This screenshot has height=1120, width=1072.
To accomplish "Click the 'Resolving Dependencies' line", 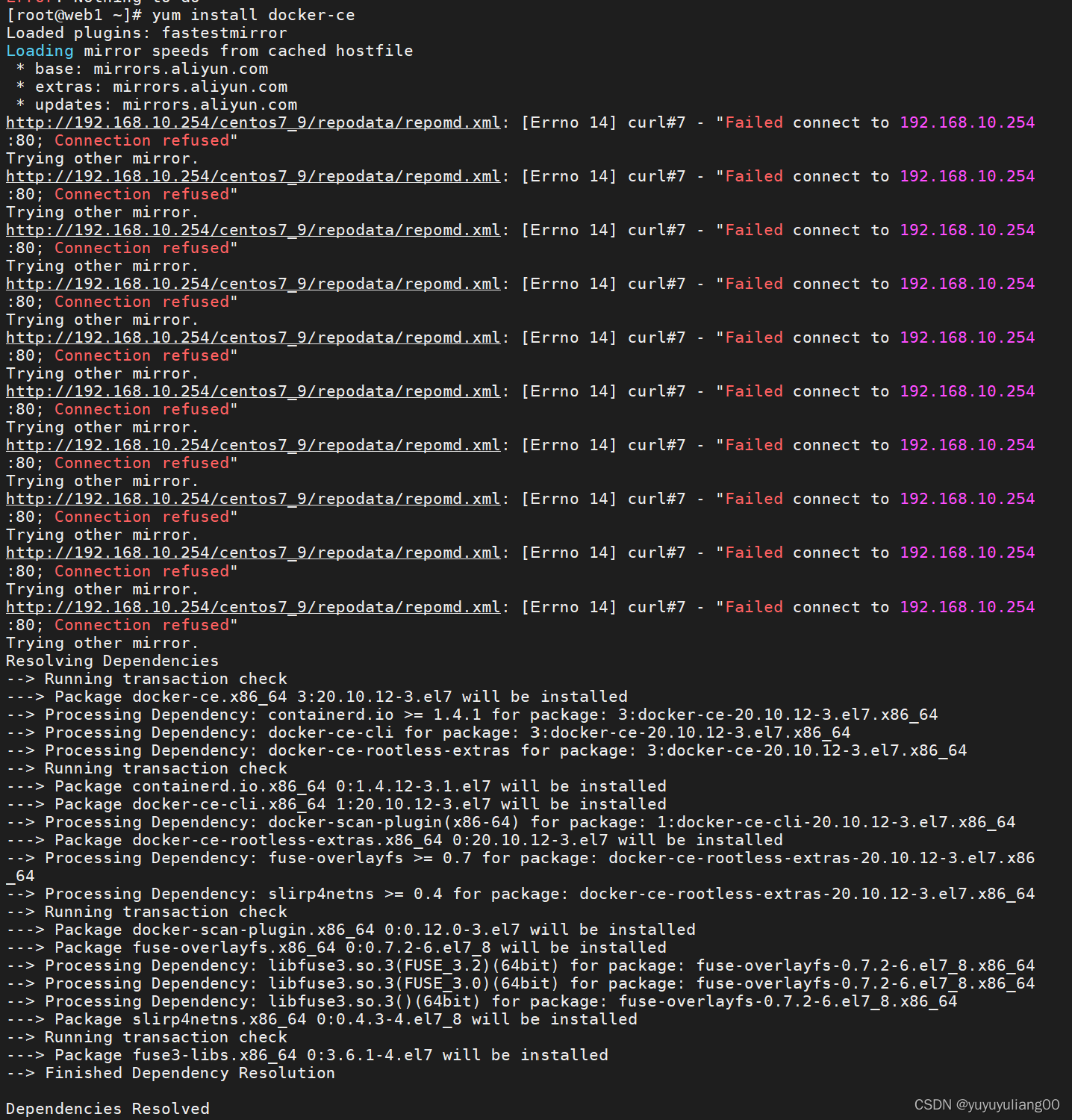I will 113,661.
